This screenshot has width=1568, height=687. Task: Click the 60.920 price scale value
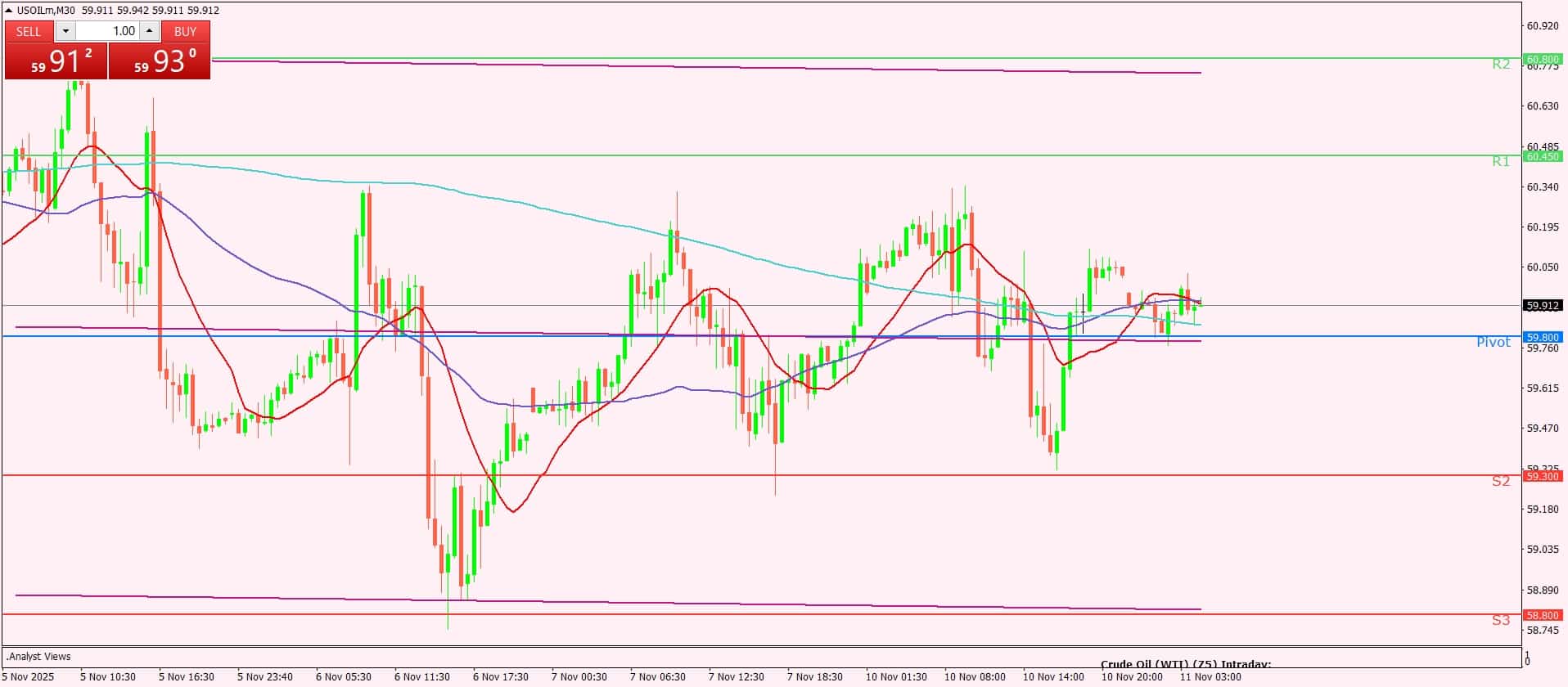(x=1543, y=25)
